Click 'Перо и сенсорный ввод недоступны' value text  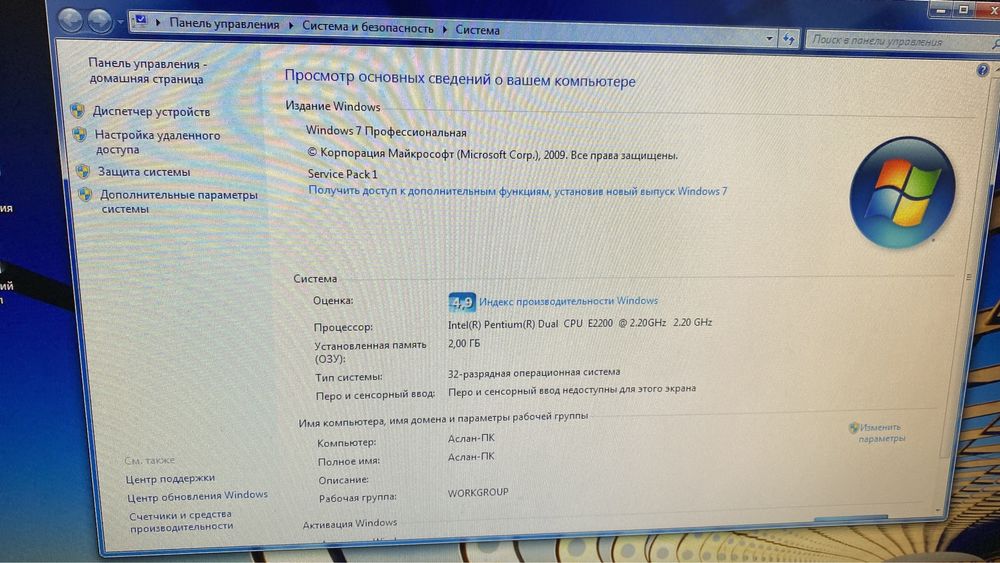[571, 390]
